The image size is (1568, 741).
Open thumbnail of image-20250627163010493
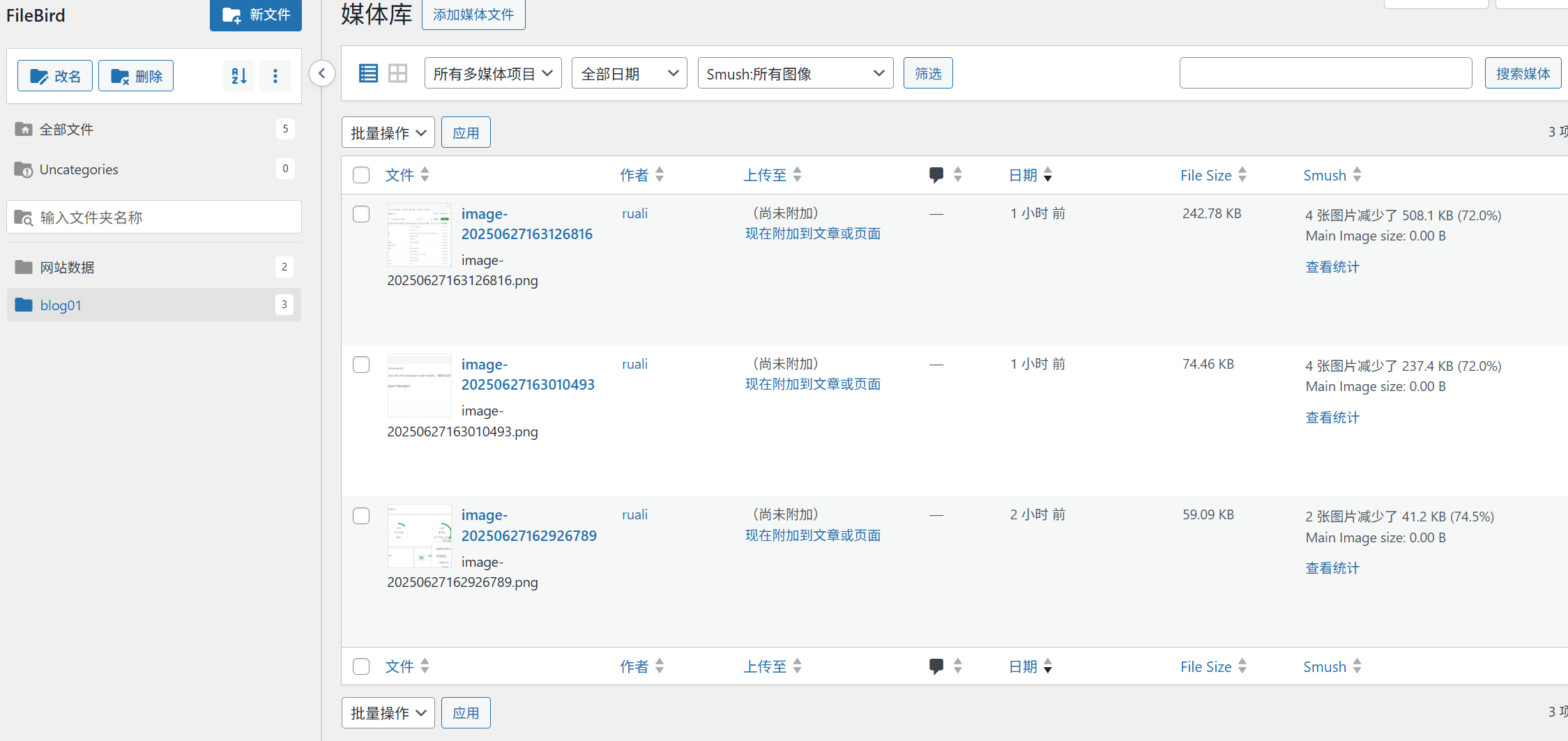(419, 385)
